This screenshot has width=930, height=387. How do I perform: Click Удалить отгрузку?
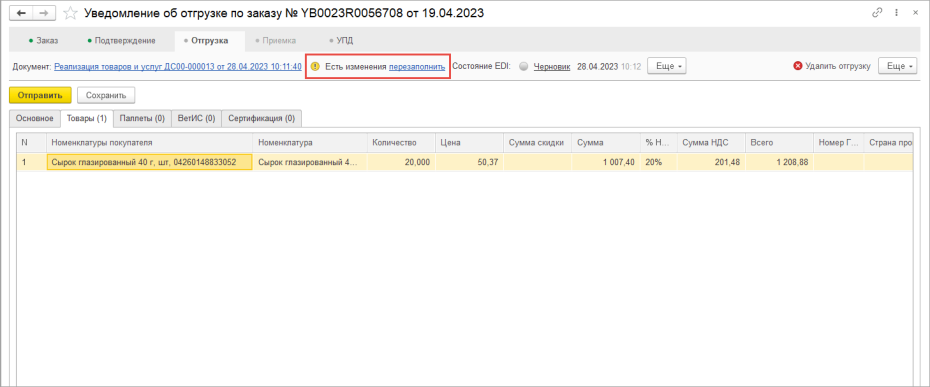pyautogui.click(x=837, y=66)
